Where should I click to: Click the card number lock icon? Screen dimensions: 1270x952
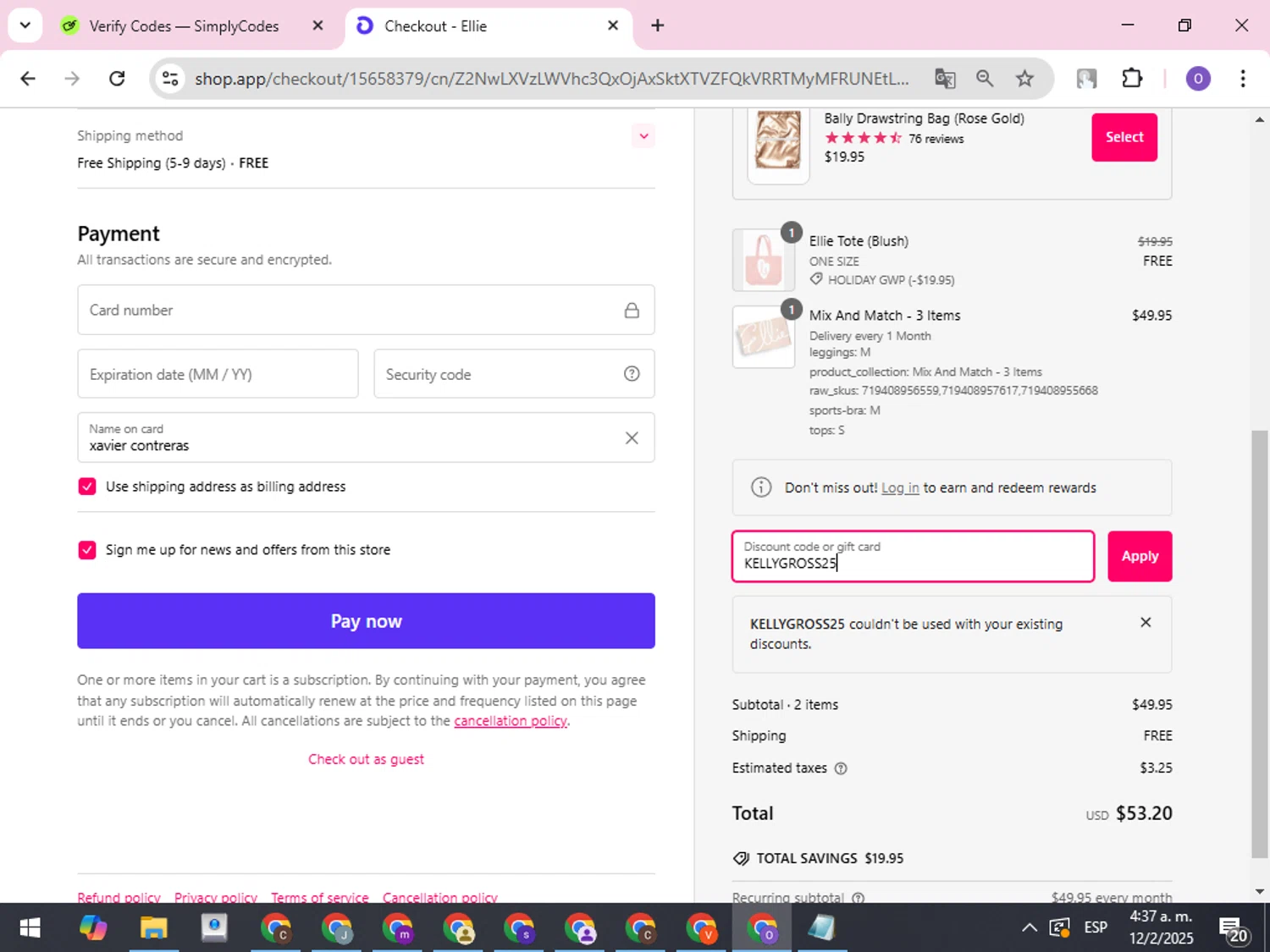[x=632, y=311]
